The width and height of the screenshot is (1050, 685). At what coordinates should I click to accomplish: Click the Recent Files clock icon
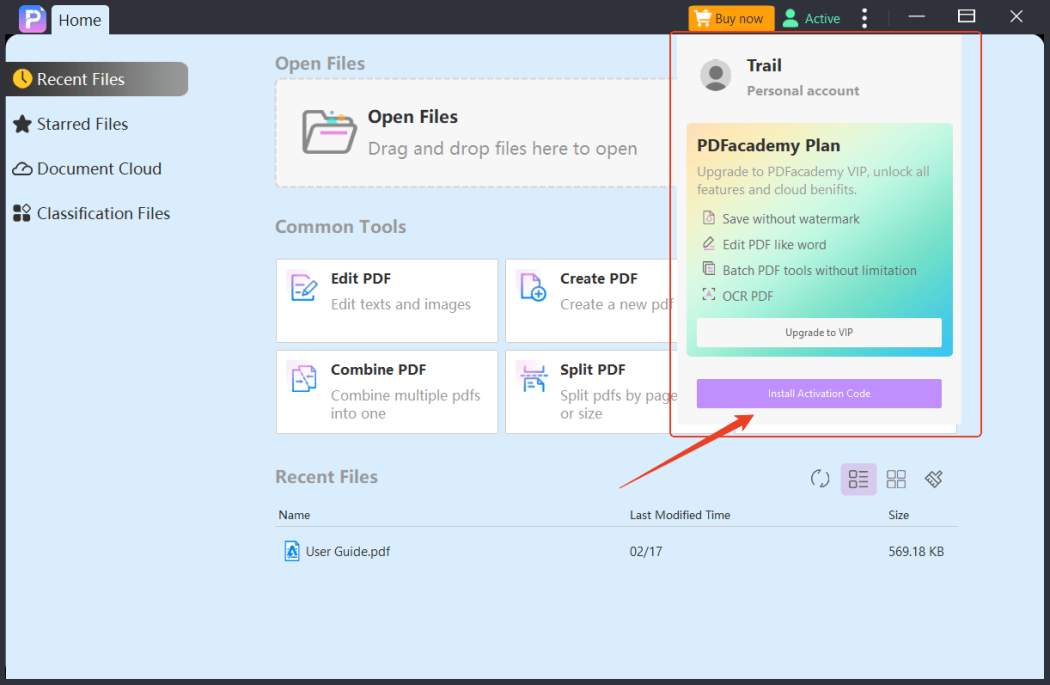pyautogui.click(x=22, y=79)
